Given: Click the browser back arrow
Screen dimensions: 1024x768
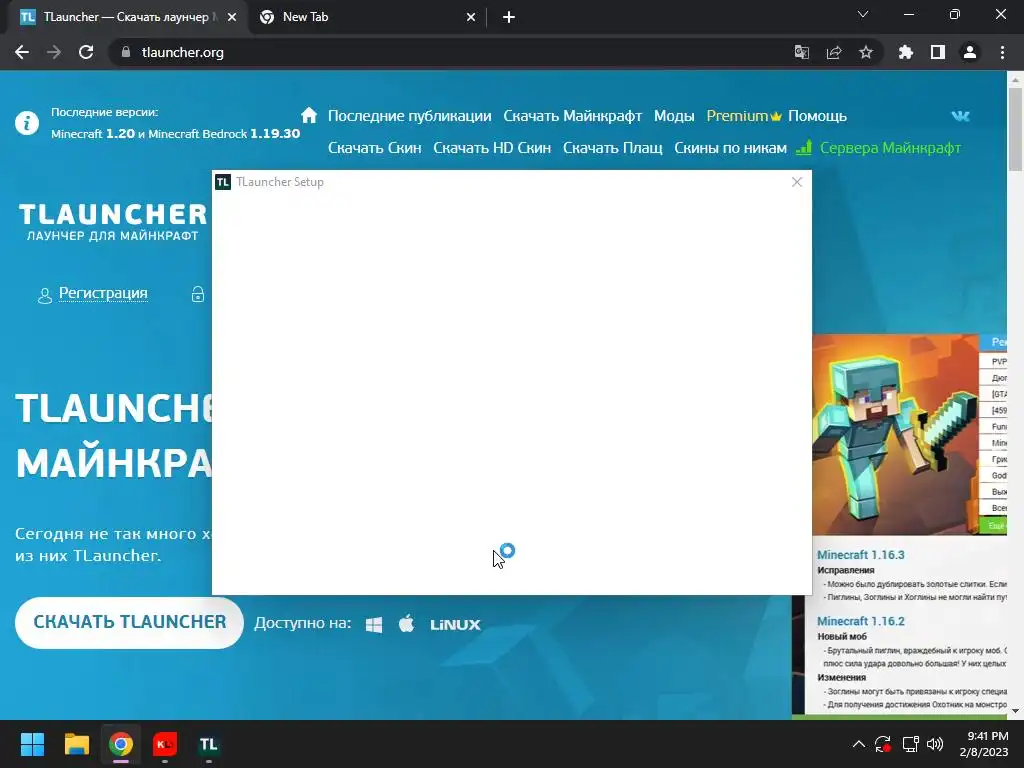Looking at the screenshot, I should [x=22, y=52].
